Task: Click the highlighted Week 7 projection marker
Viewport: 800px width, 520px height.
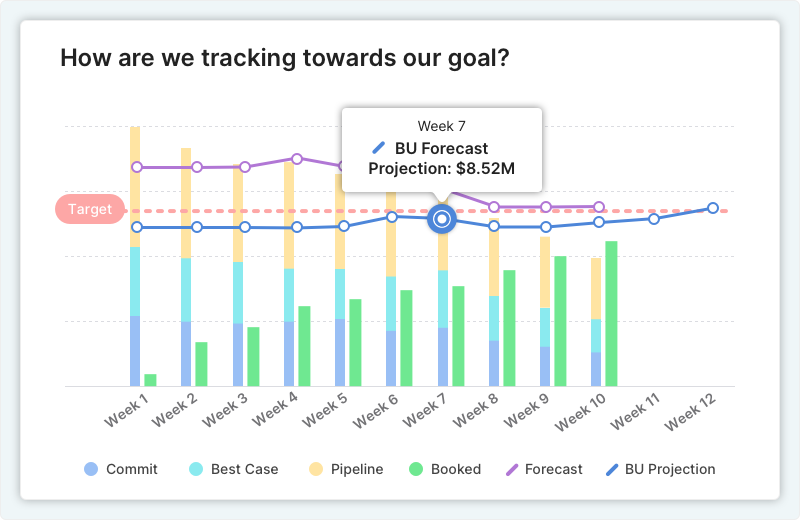Action: (x=441, y=219)
